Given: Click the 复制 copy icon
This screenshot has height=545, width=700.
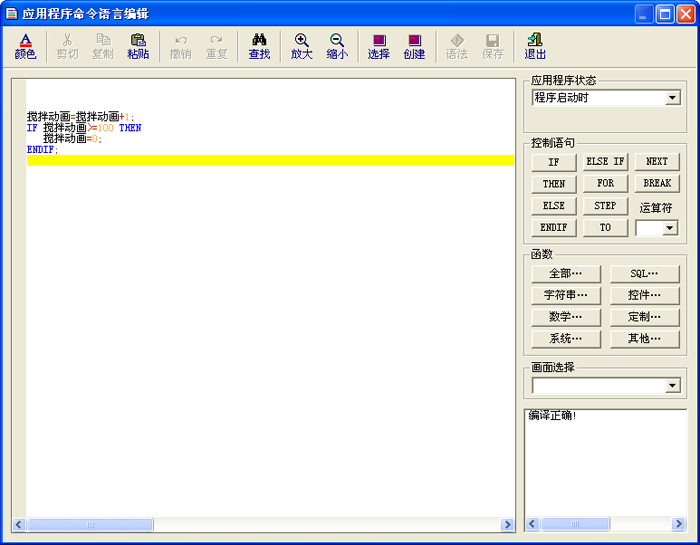Looking at the screenshot, I should coord(103,46).
